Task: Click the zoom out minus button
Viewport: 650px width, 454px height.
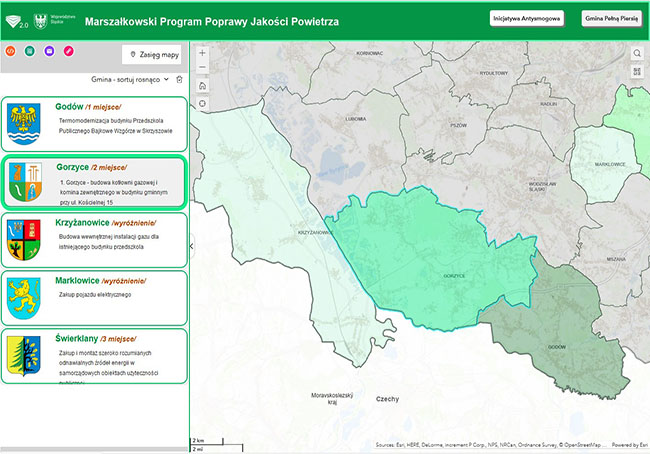Action: coord(203,68)
